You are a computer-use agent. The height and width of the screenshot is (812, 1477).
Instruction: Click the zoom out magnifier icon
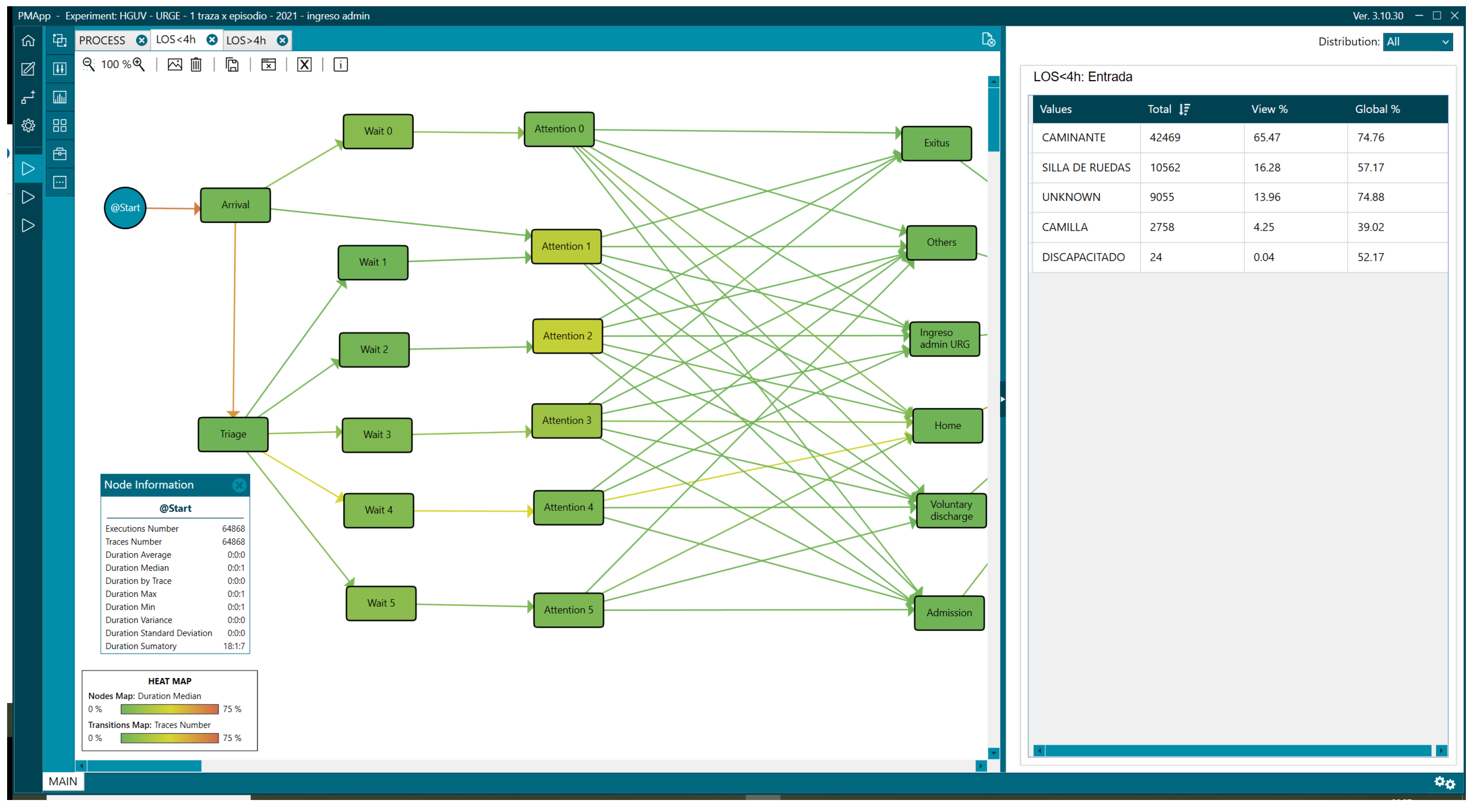(x=88, y=64)
